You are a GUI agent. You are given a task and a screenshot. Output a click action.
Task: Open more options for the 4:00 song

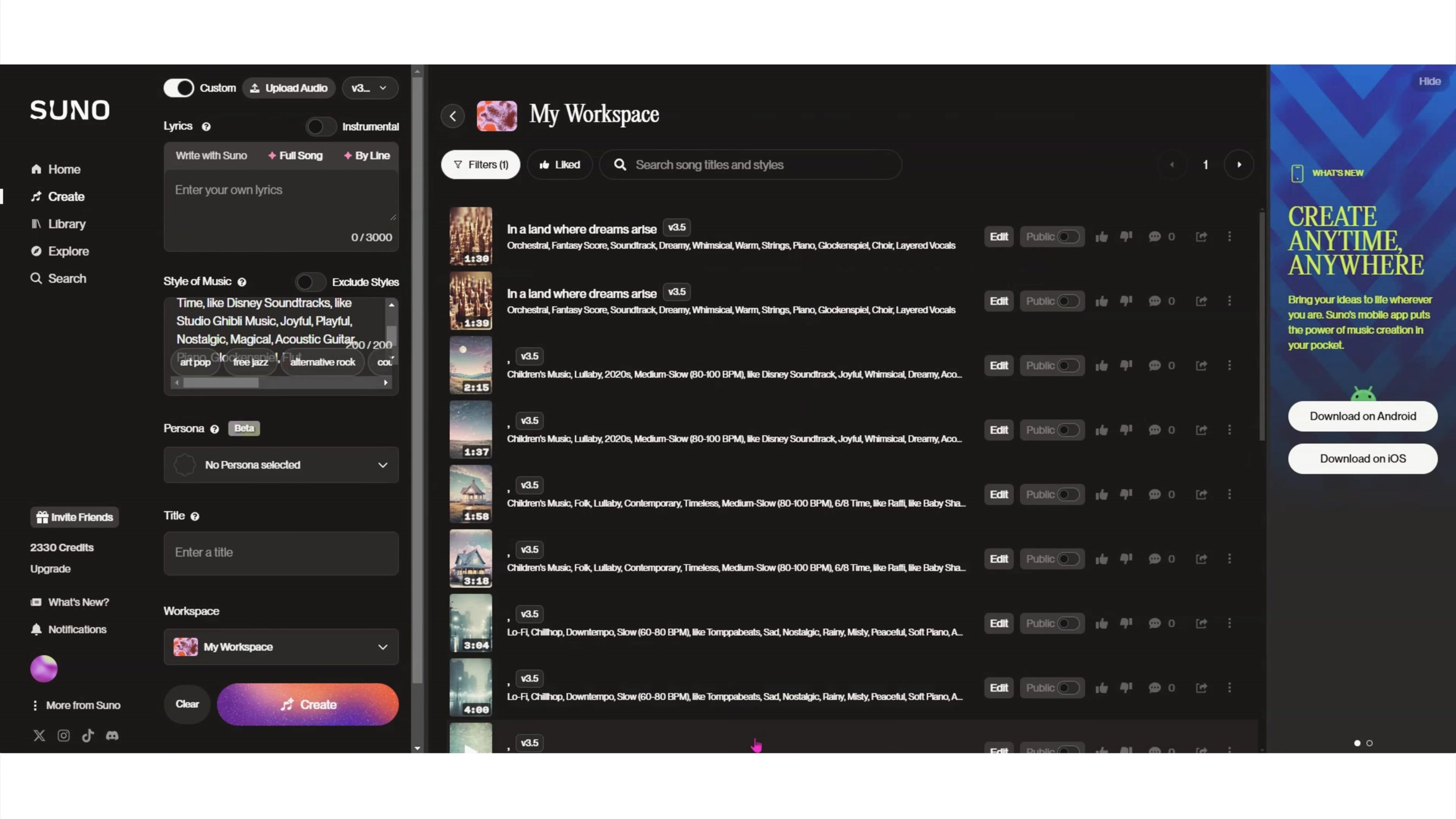1230,688
